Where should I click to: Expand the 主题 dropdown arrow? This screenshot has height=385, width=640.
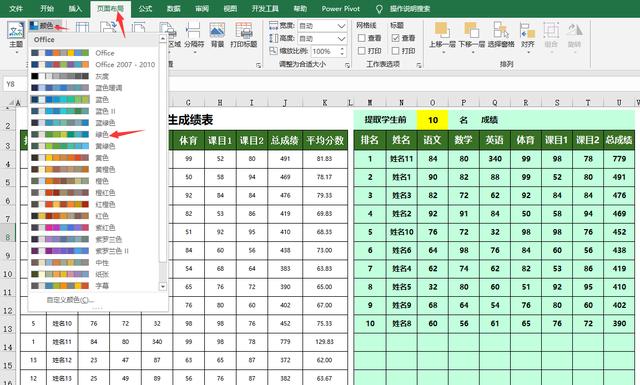[x=16, y=52]
